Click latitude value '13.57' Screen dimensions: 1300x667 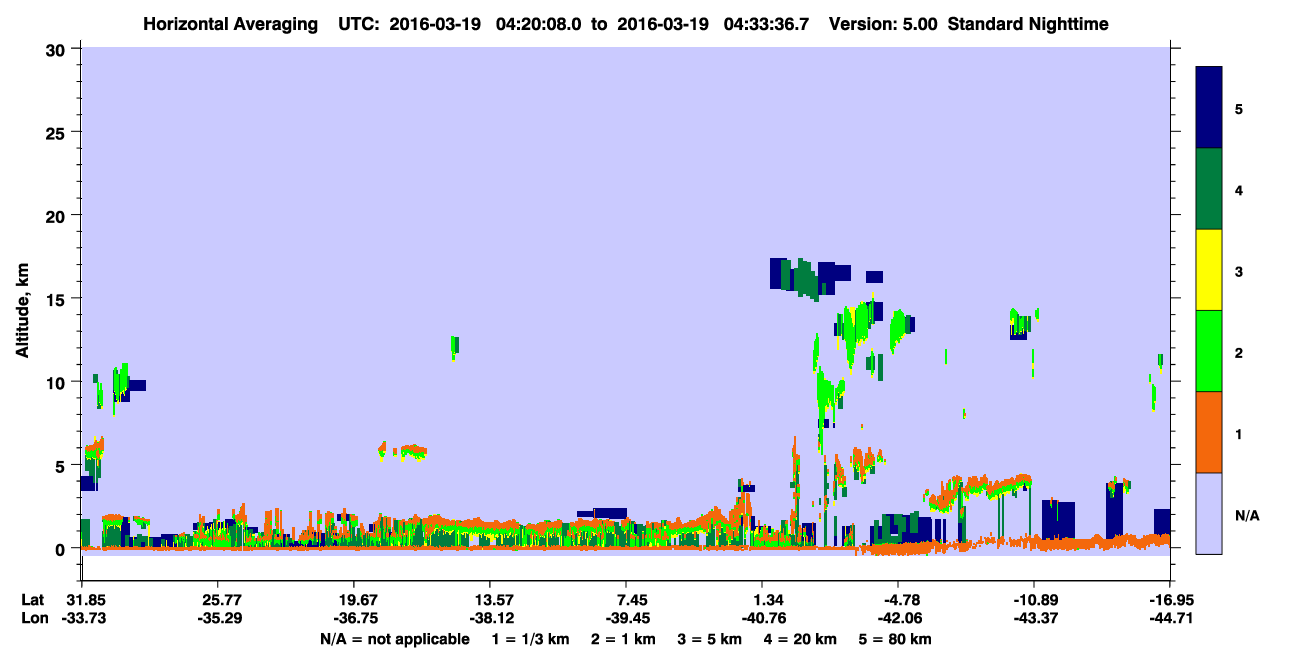(489, 600)
